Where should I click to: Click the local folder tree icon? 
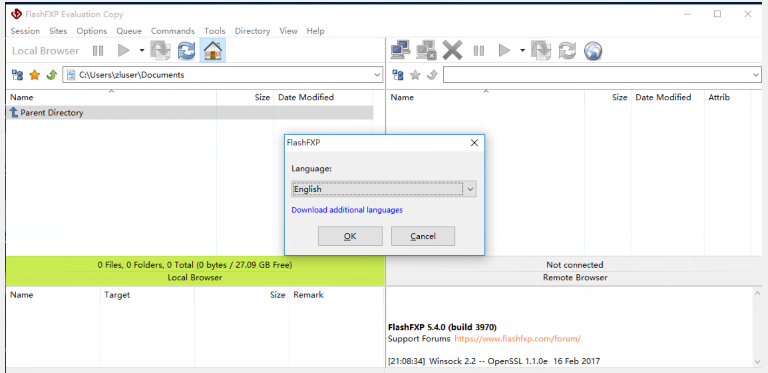[x=17, y=75]
